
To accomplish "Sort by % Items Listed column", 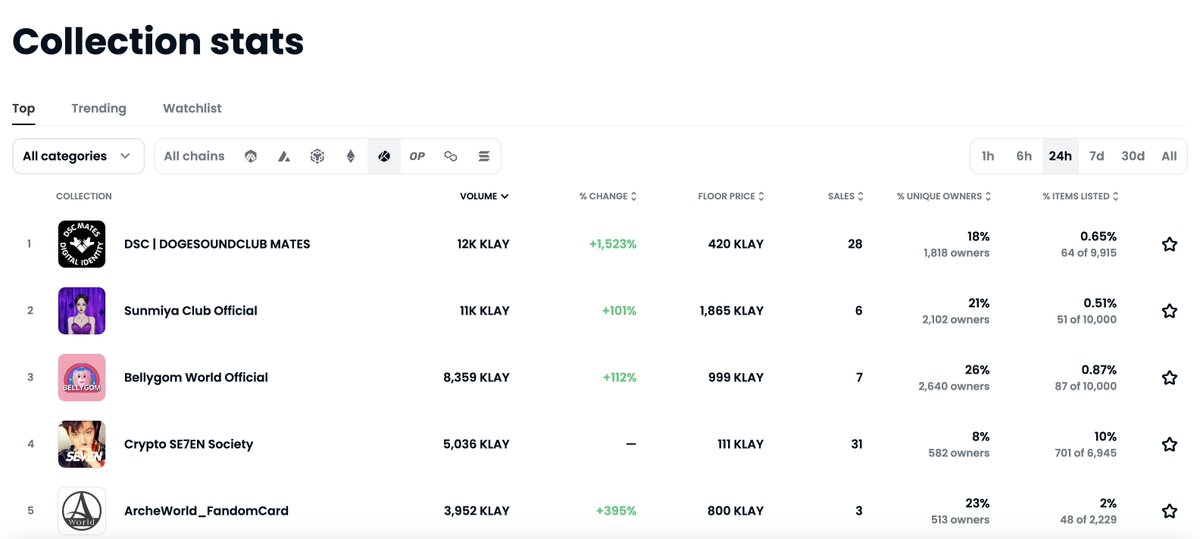I will tap(1081, 196).
